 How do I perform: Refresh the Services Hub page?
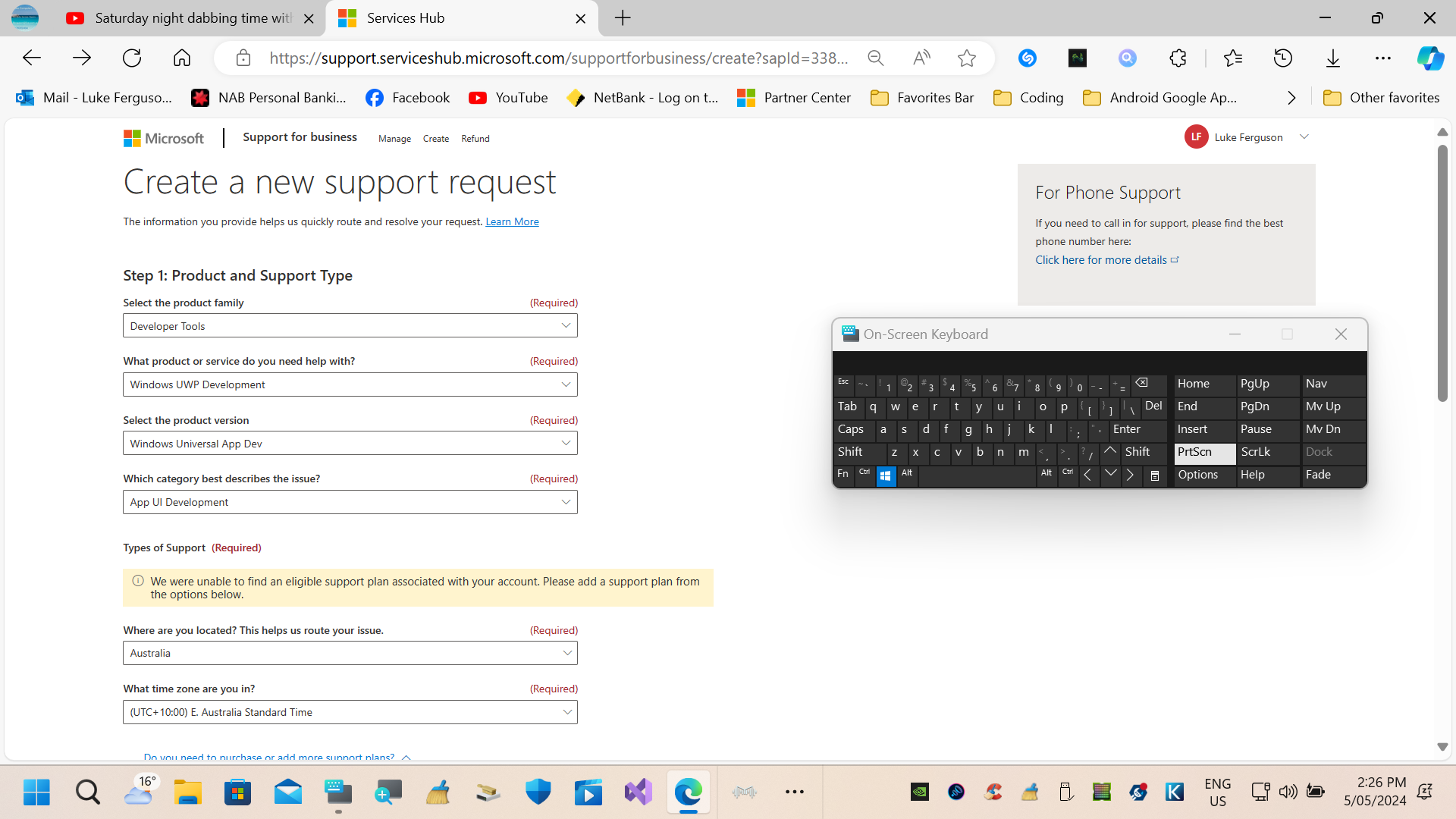tap(132, 58)
